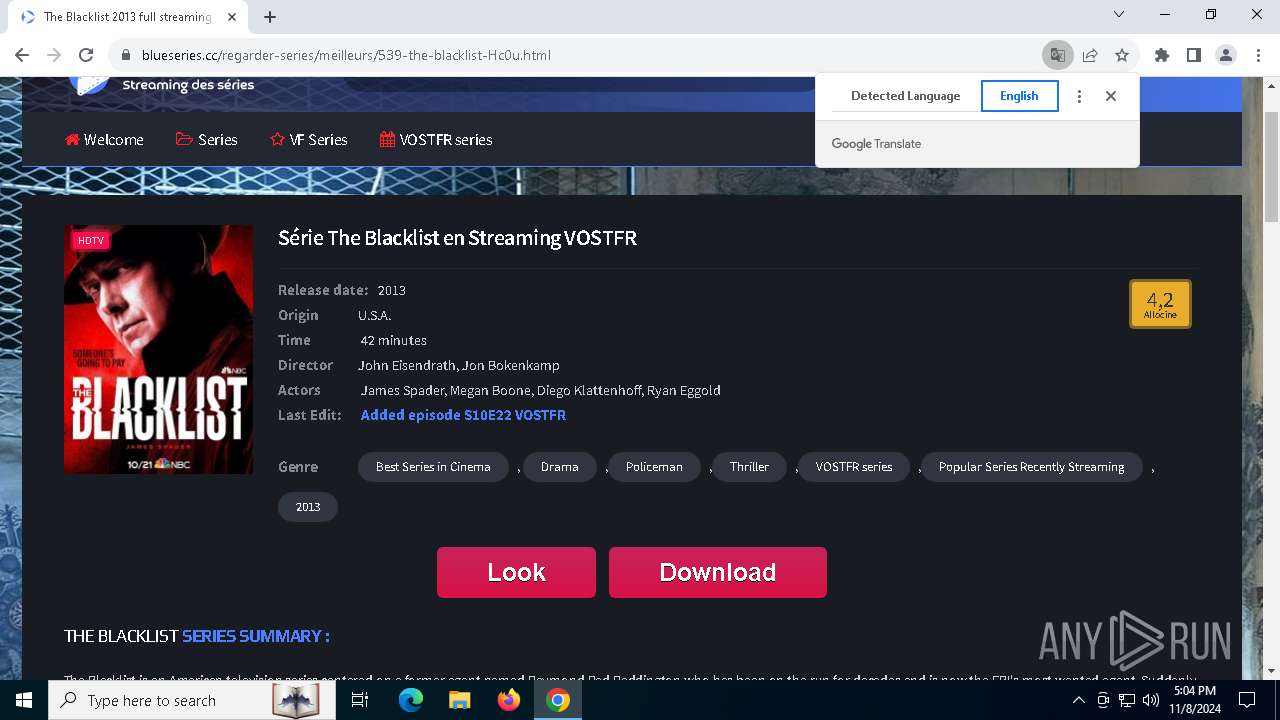Click The Blacklist poster image

(158, 349)
